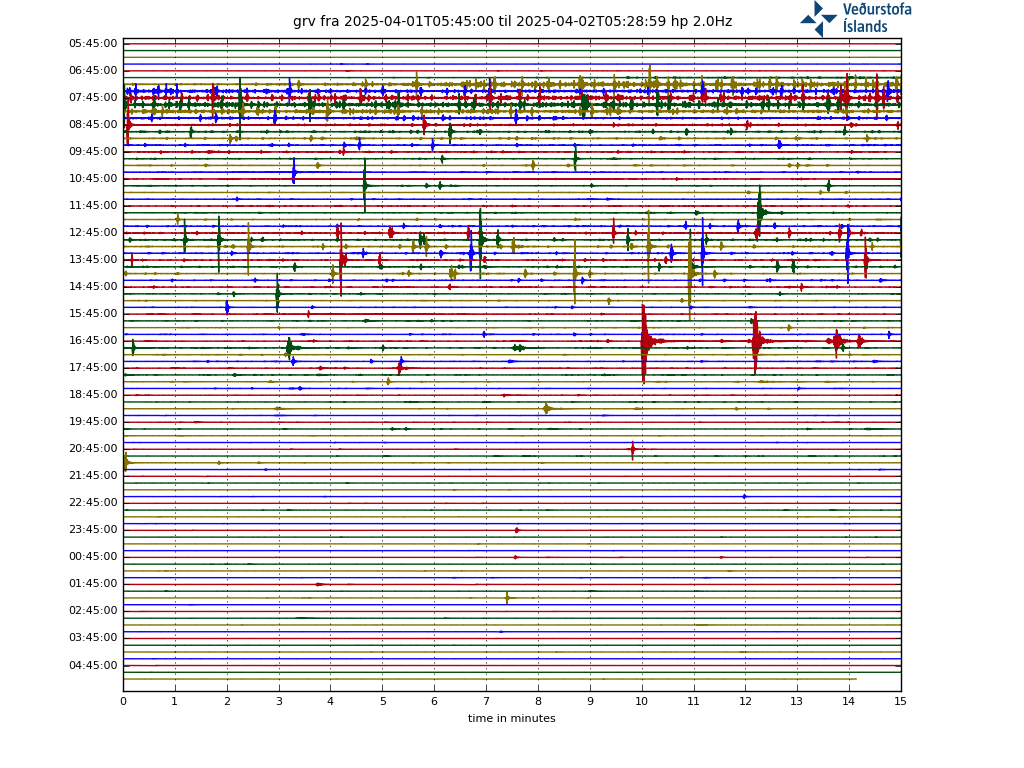Click the 00:45:00 time label

pos(93,556)
